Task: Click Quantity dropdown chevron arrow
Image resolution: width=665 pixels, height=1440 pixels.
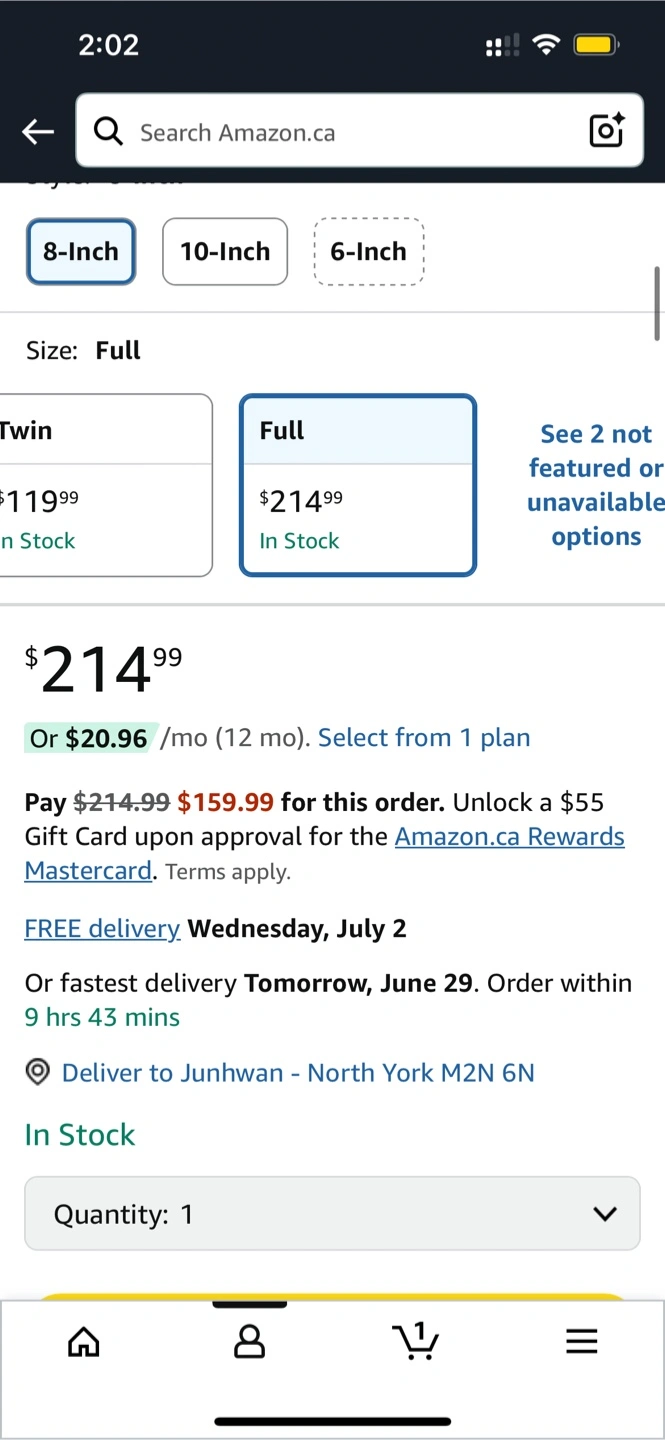Action: pos(604,1214)
